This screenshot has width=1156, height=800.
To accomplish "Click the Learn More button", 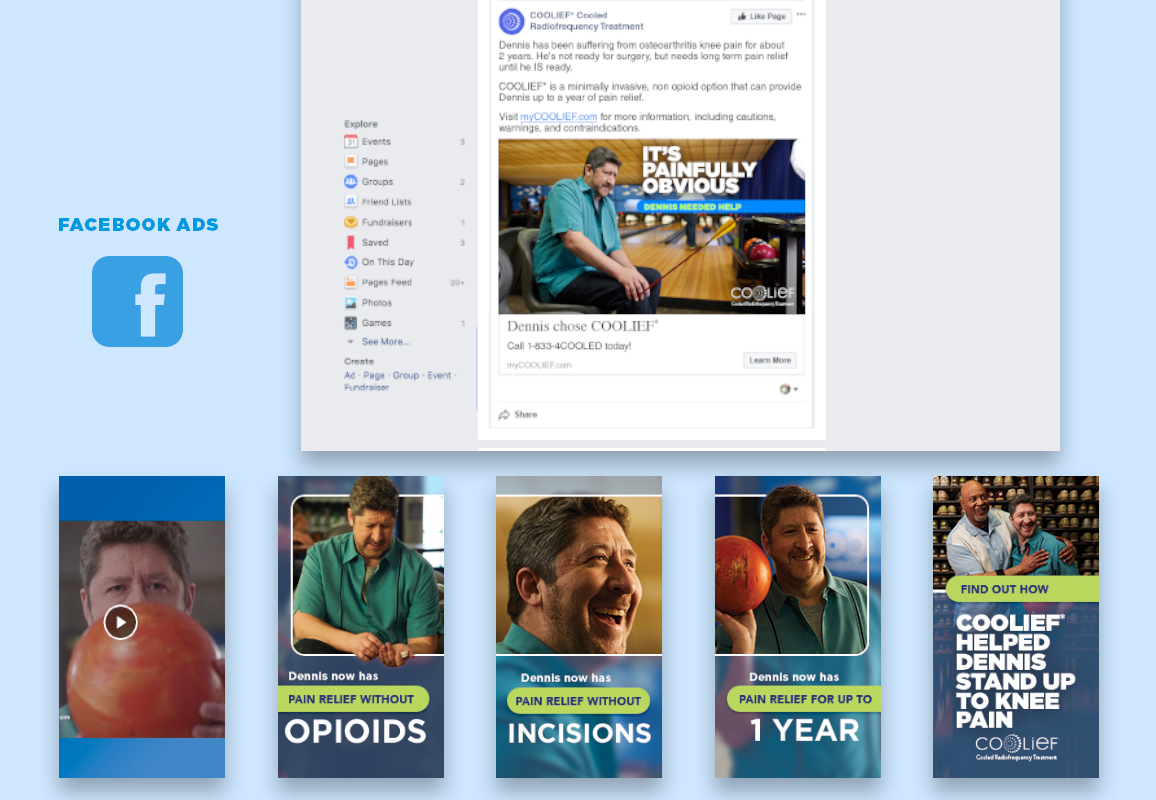I will (770, 361).
